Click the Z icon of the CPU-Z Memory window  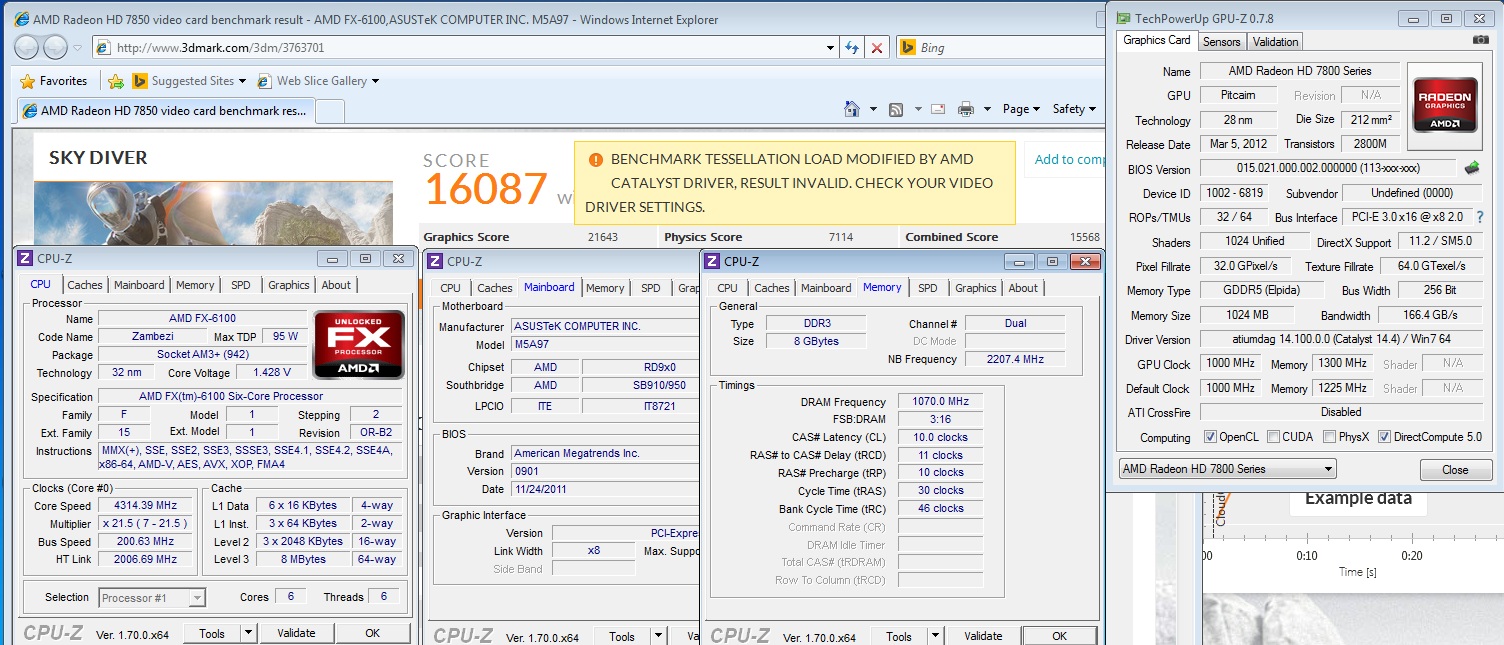pos(712,261)
